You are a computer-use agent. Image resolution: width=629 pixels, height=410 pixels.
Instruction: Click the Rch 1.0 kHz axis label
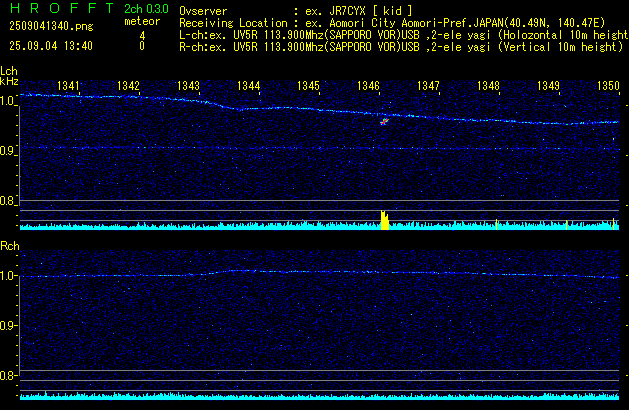pyautogui.click(x=7, y=276)
